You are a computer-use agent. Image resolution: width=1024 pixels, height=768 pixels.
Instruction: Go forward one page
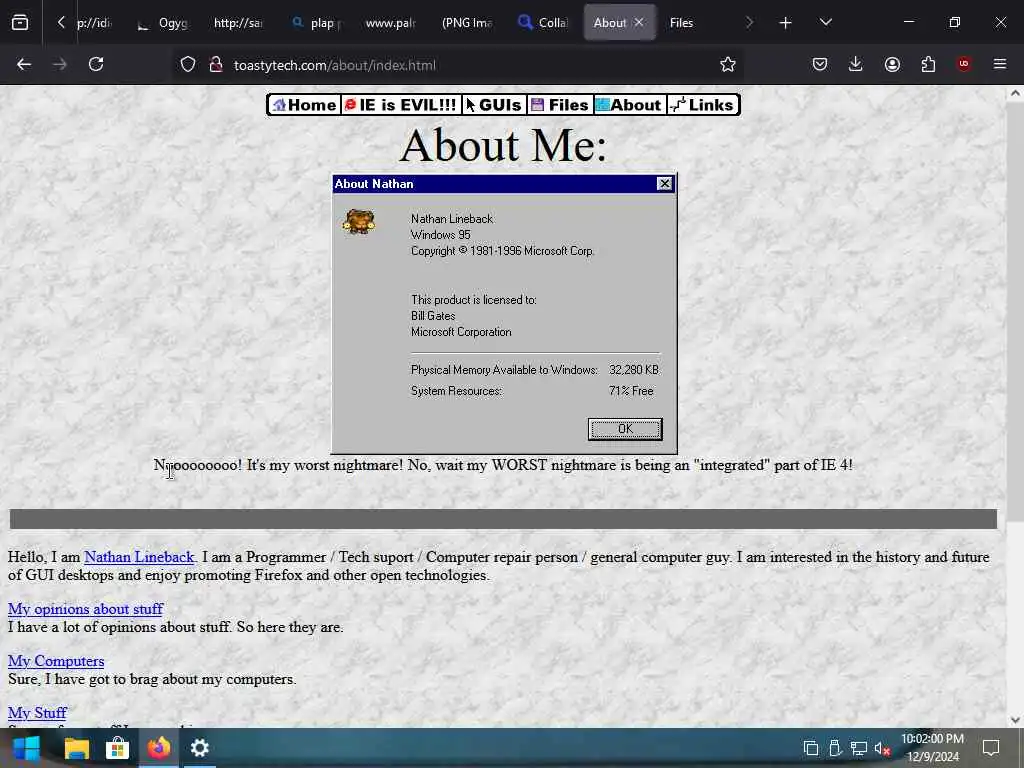click(59, 65)
